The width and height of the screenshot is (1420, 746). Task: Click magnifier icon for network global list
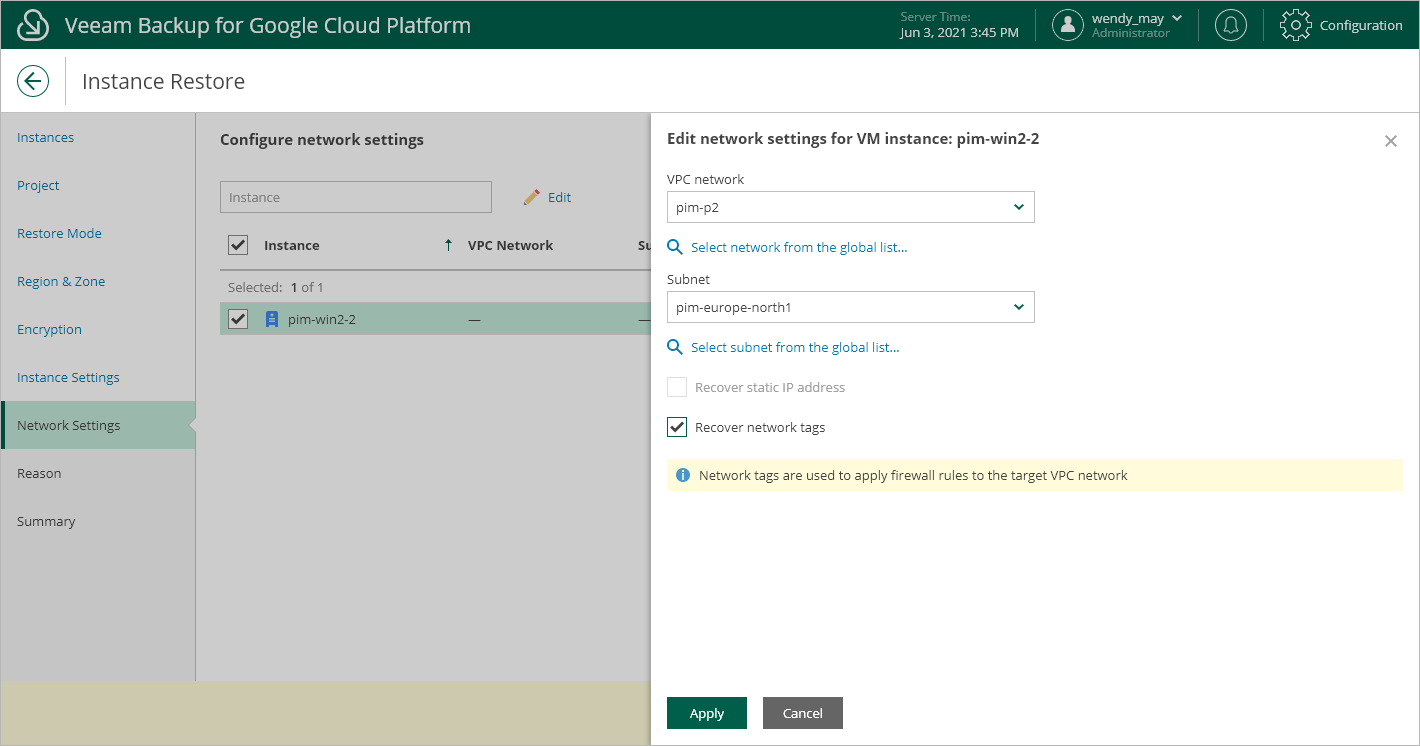(675, 247)
